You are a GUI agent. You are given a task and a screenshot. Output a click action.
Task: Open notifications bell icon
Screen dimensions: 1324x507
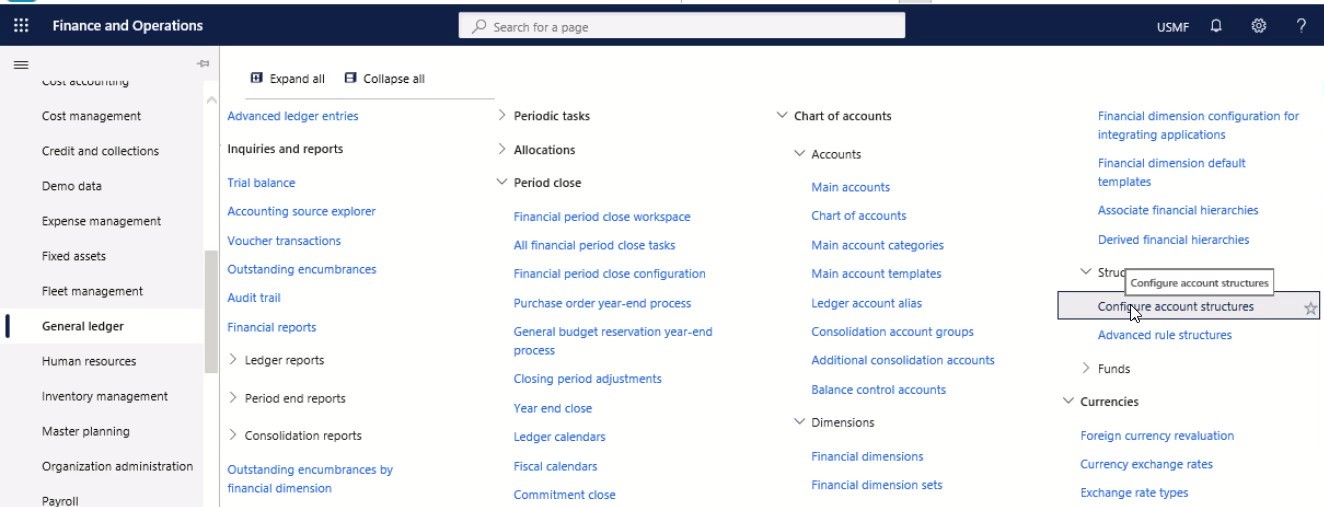tap(1216, 26)
